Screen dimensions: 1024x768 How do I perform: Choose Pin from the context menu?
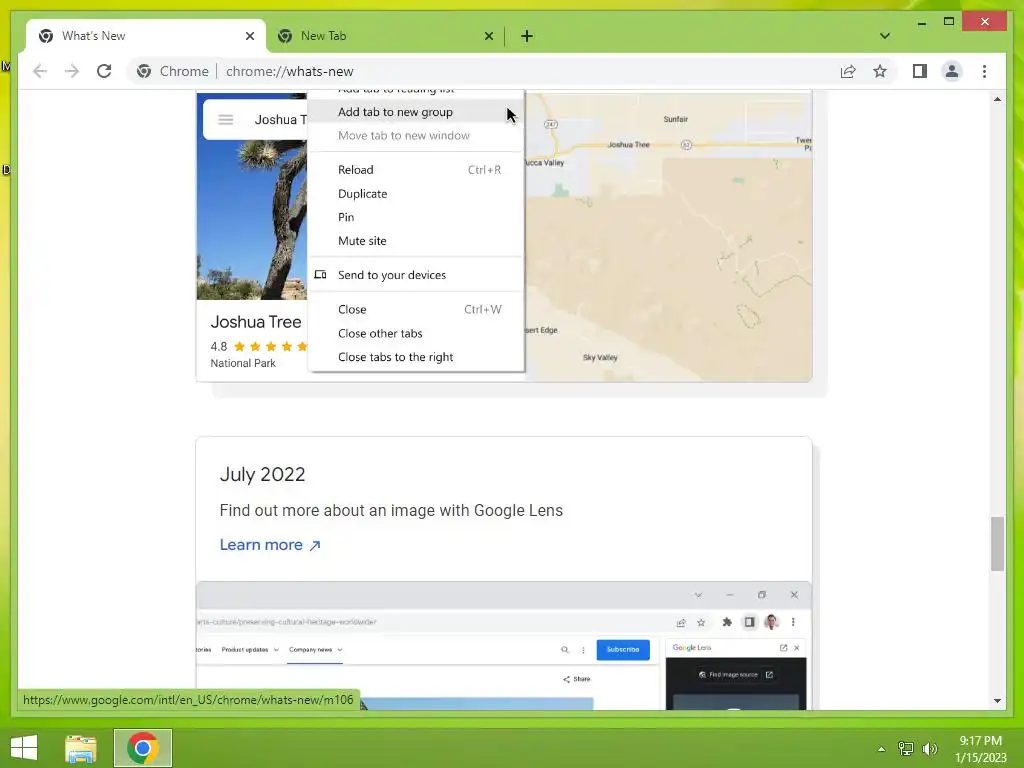tap(416, 217)
